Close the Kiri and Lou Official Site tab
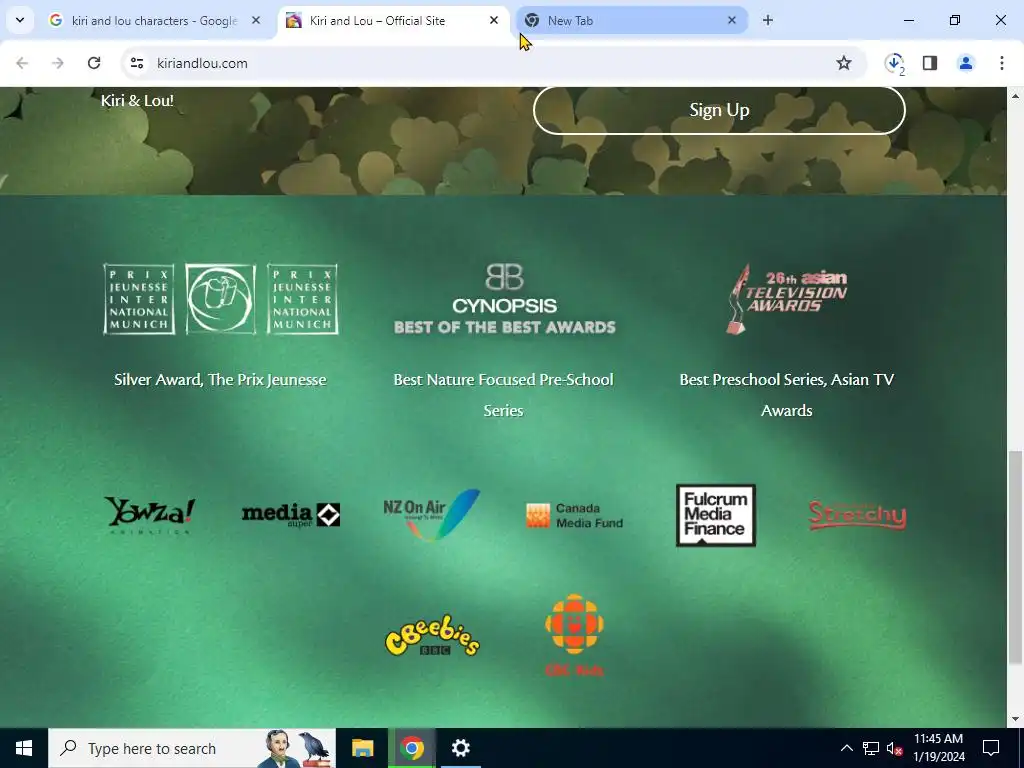1024x768 pixels. [494, 20]
